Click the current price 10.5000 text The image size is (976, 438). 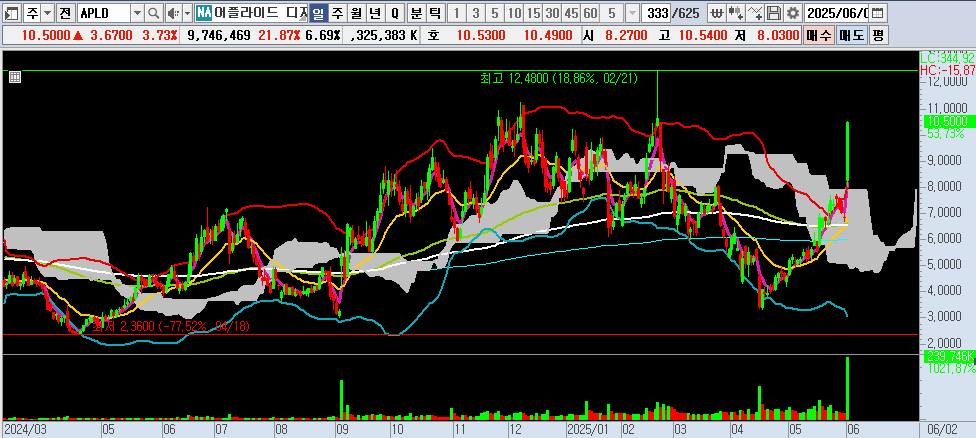45,35
